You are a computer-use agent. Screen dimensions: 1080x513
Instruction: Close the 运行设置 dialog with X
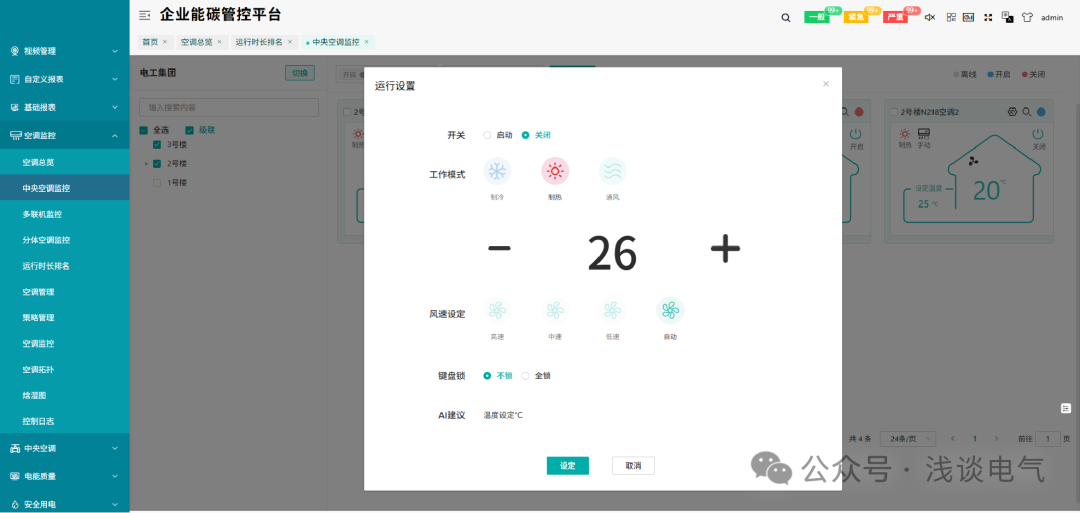pyautogui.click(x=826, y=84)
